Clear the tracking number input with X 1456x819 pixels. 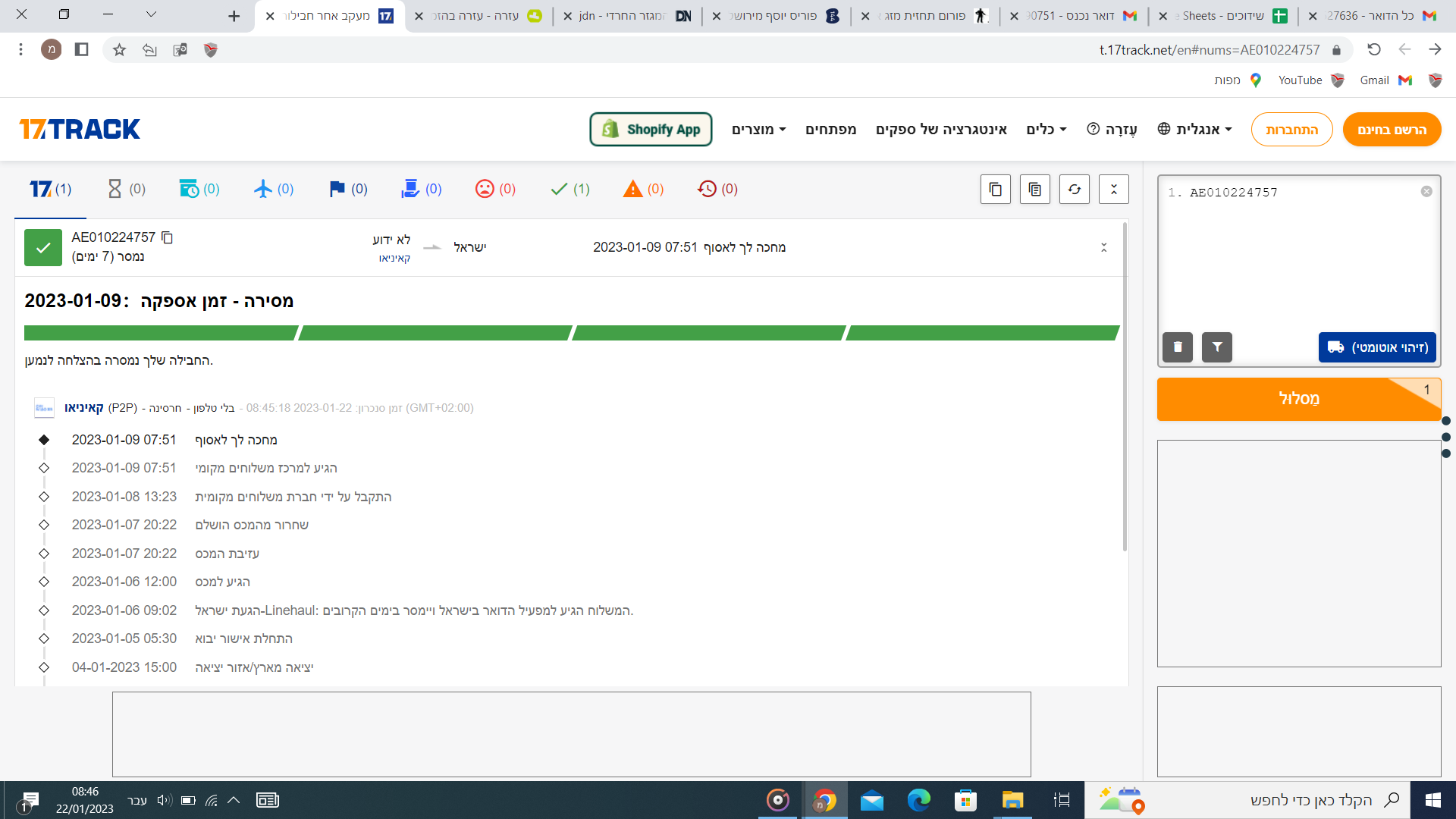pos(1426,192)
